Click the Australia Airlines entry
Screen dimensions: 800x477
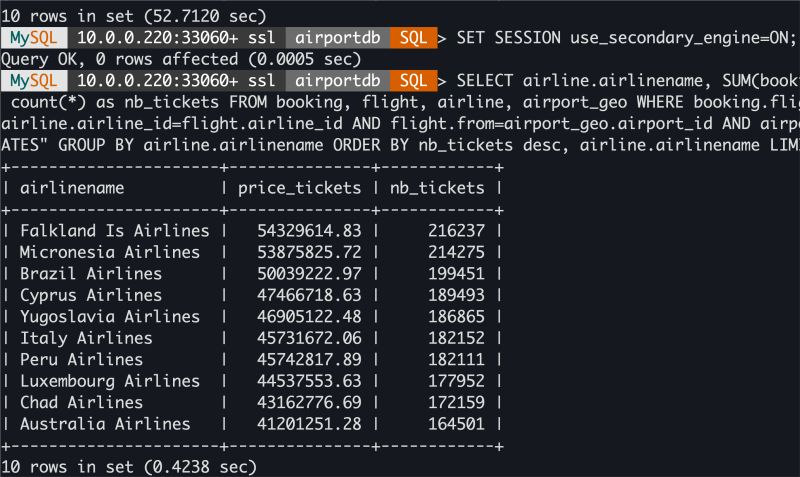click(x=105, y=424)
